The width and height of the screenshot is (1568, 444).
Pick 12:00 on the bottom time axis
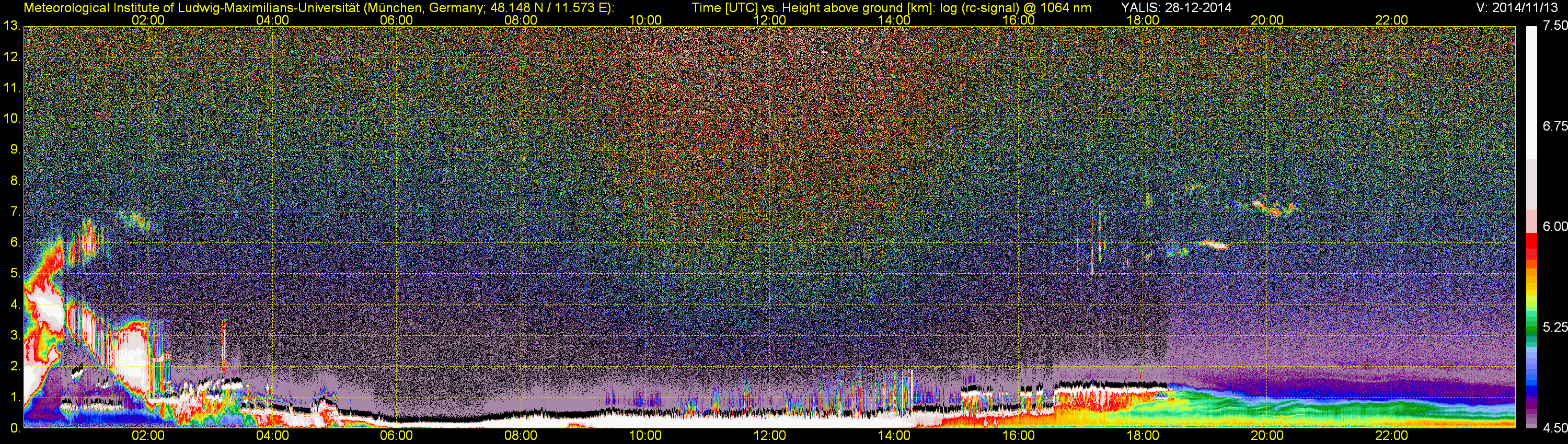[769, 436]
